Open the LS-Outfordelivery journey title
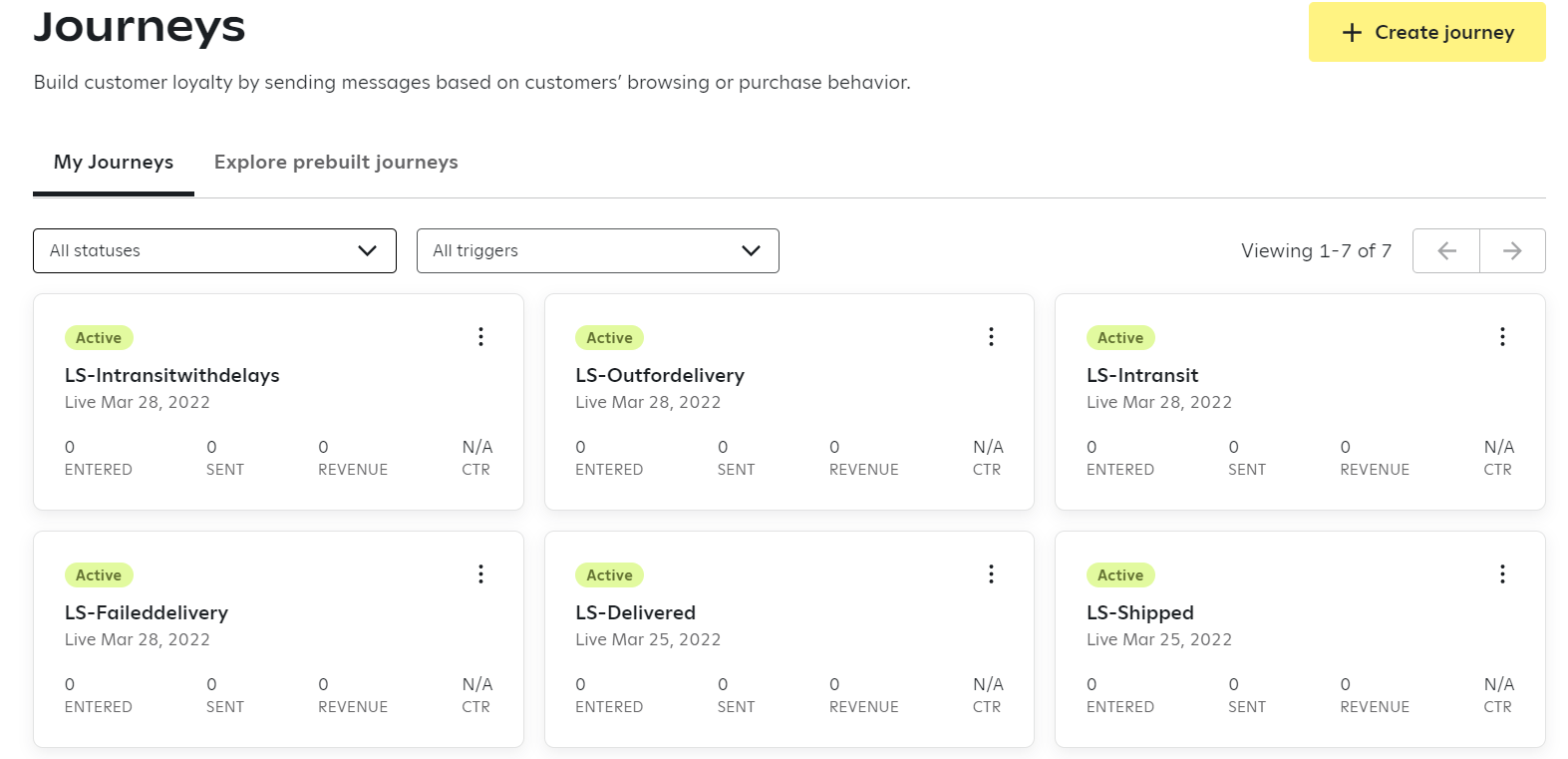The image size is (1568, 759). (x=659, y=376)
